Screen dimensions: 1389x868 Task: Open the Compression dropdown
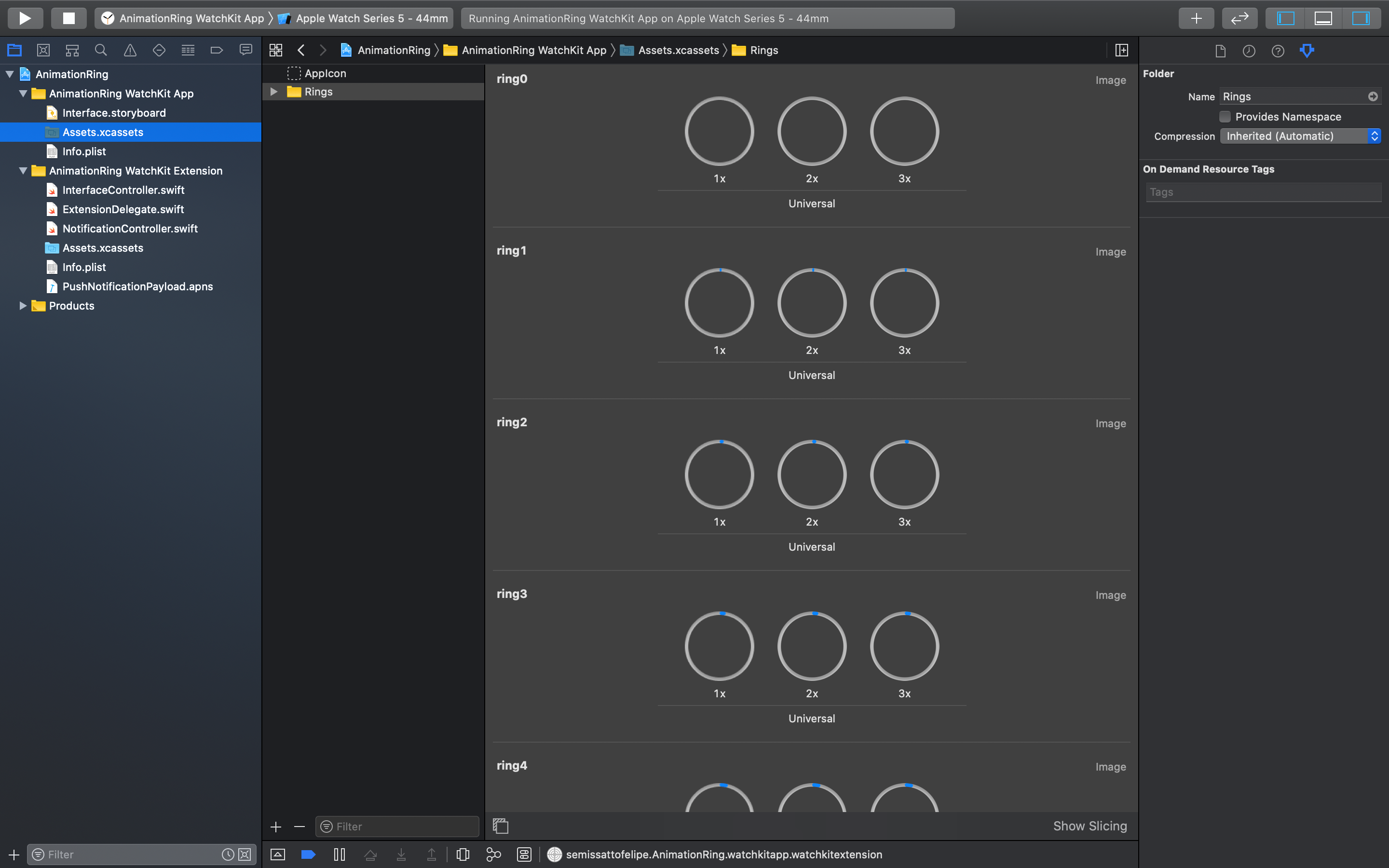point(1300,136)
